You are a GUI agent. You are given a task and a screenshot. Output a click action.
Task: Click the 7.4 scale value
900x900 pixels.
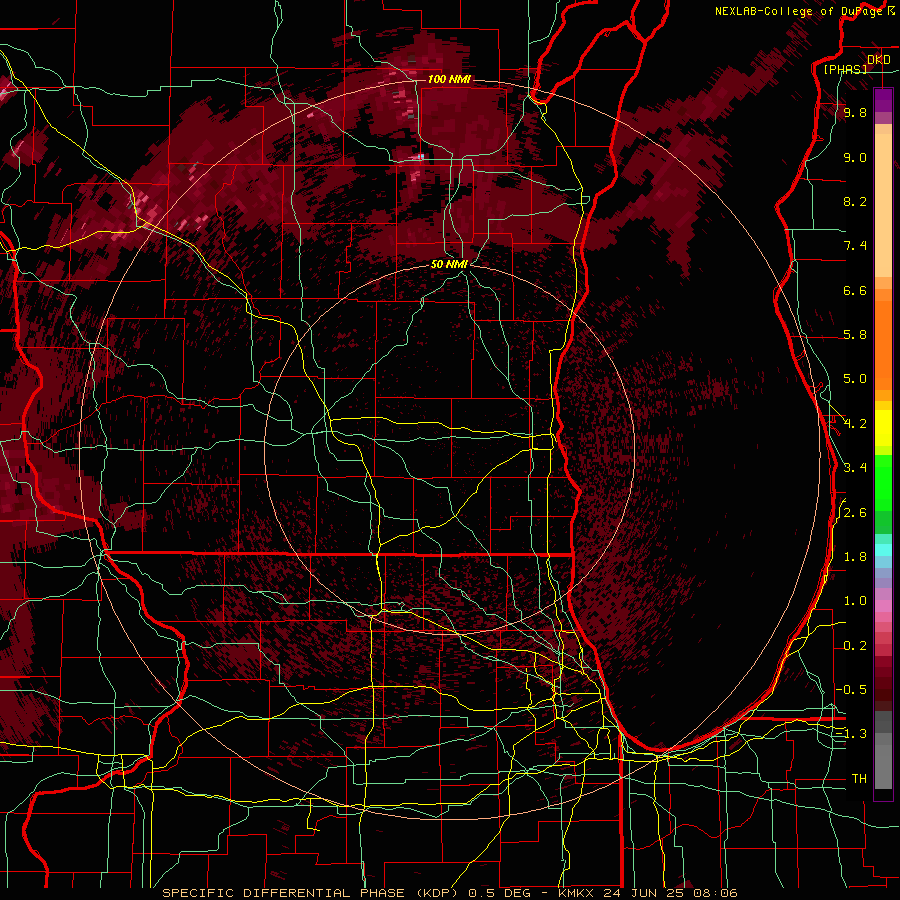coord(855,246)
